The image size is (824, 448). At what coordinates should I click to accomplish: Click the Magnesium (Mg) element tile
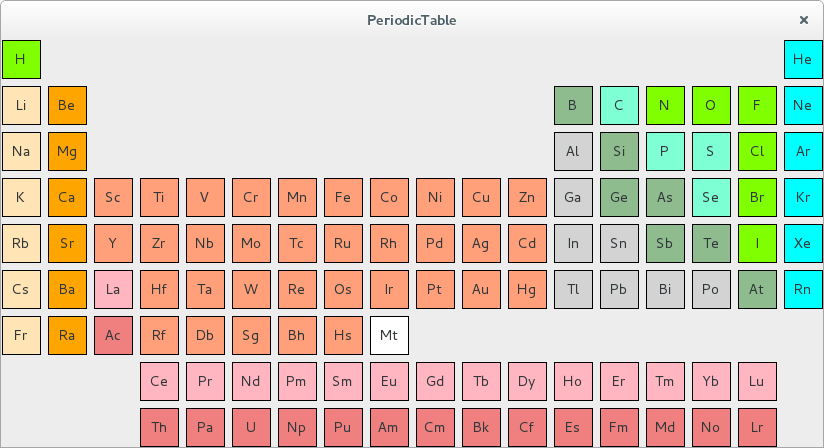pos(67,151)
